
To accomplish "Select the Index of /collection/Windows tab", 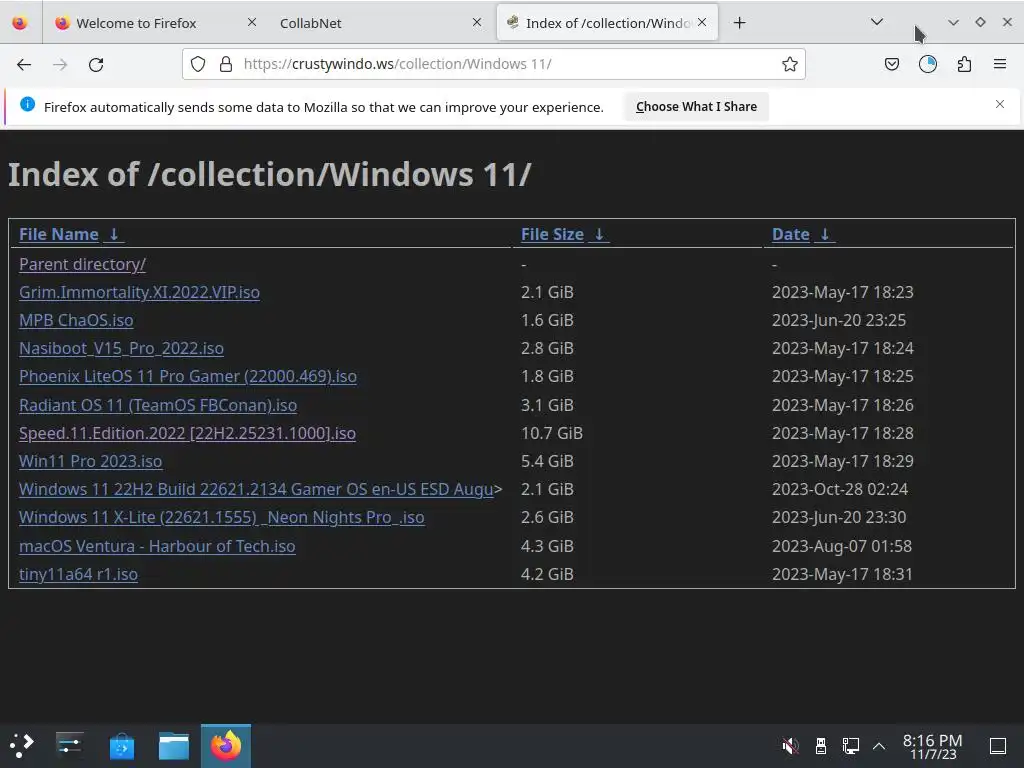I will click(607, 23).
